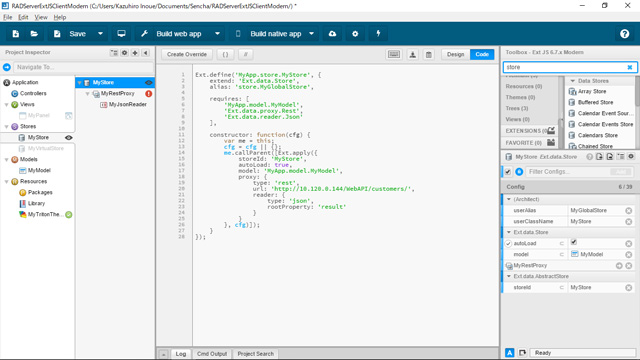Open settings gear in the main toolbar
Image resolution: width=640 pixels, height=360 pixels.
pyautogui.click(x=355, y=34)
